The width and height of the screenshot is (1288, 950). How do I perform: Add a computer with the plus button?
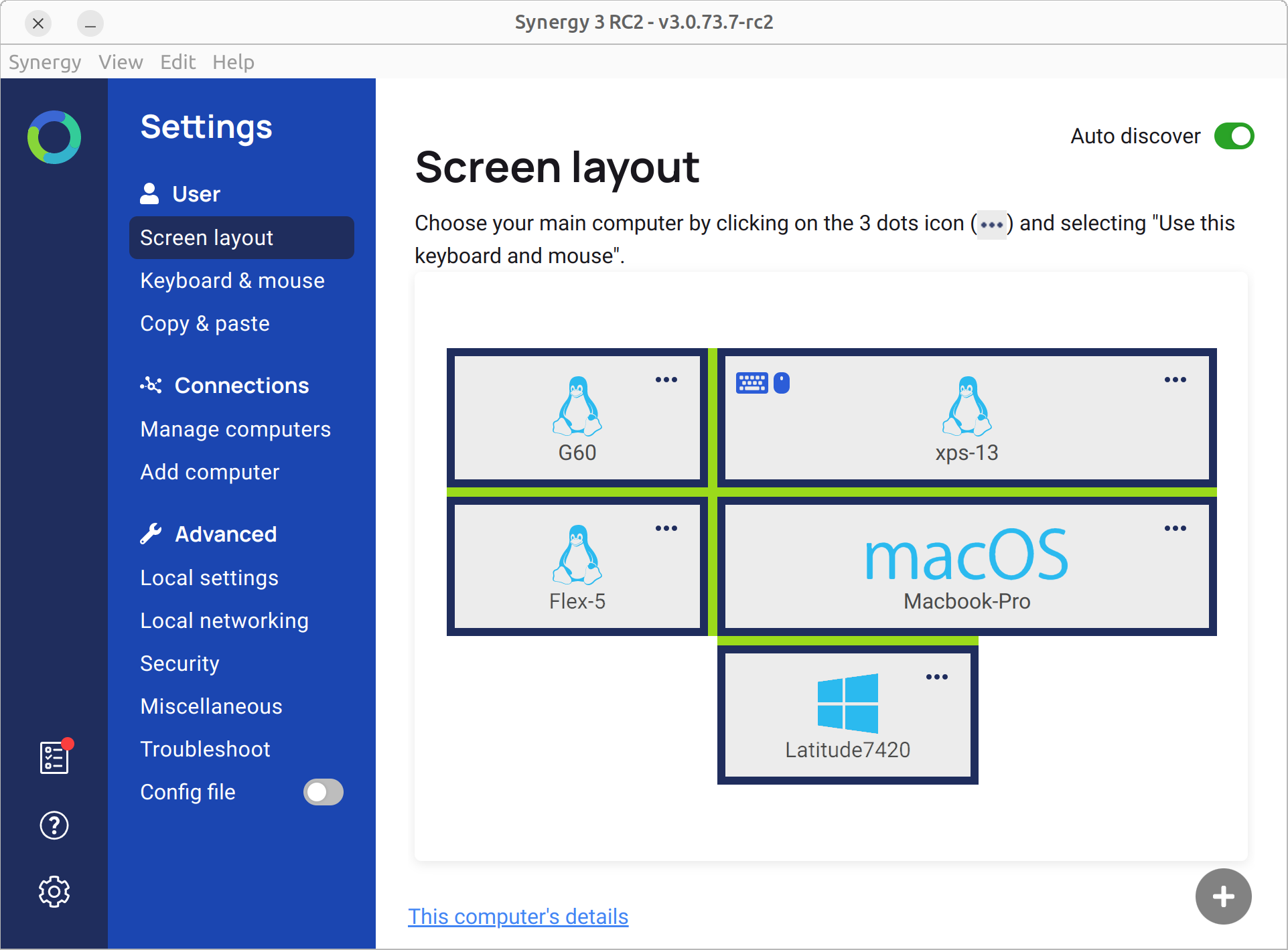(x=1224, y=896)
